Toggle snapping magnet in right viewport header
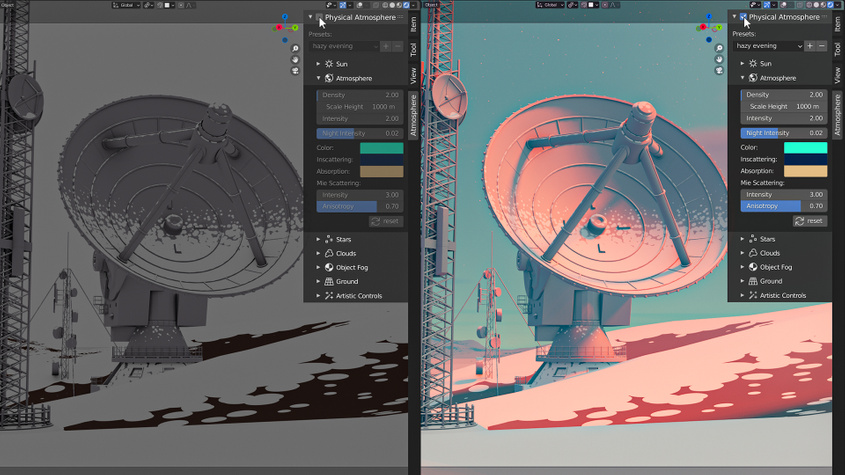 pyautogui.click(x=583, y=5)
